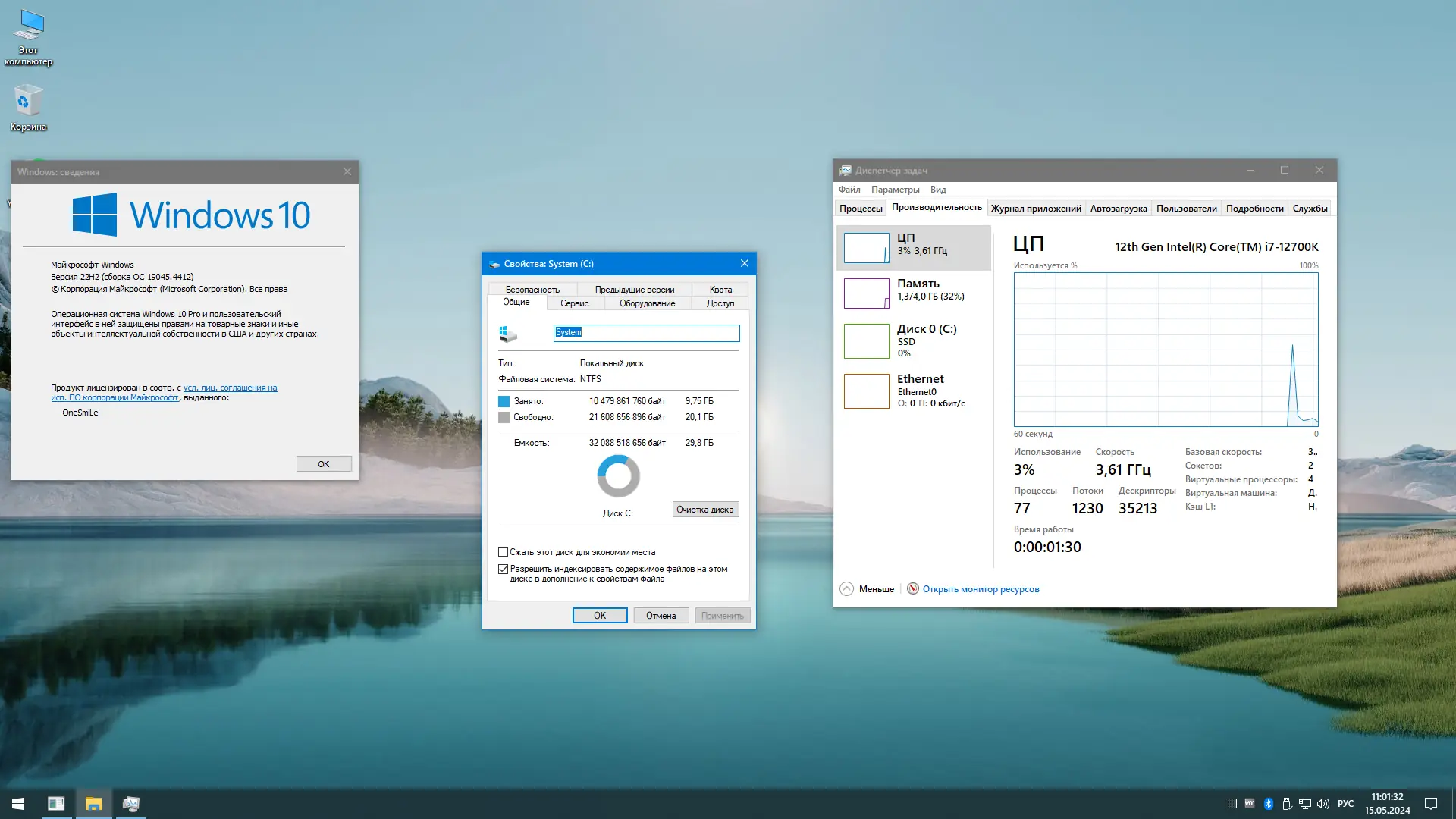Open the Файл menu in Task Manager

849,190
